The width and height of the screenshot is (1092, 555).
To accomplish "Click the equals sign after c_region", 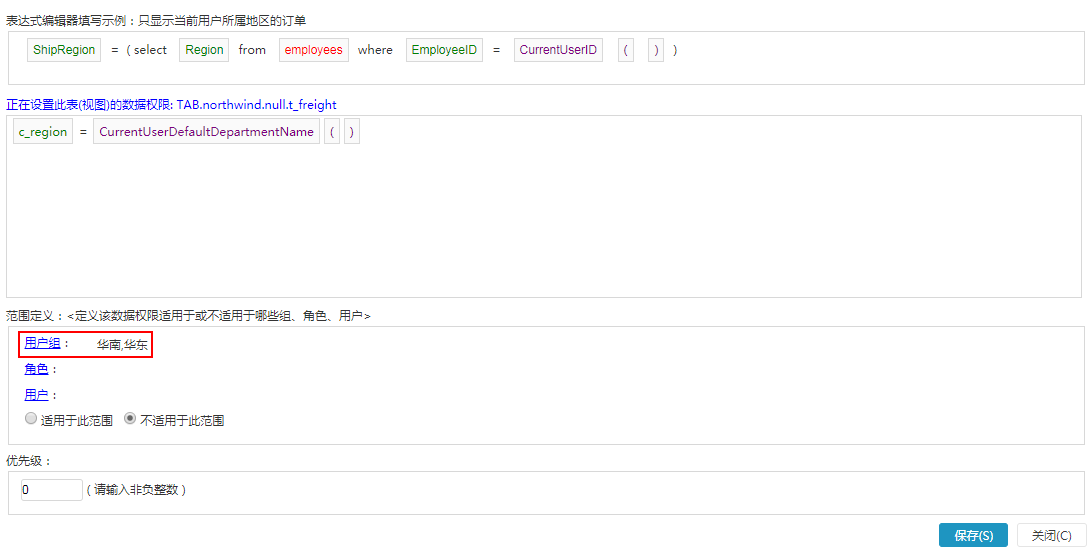I will (83, 132).
